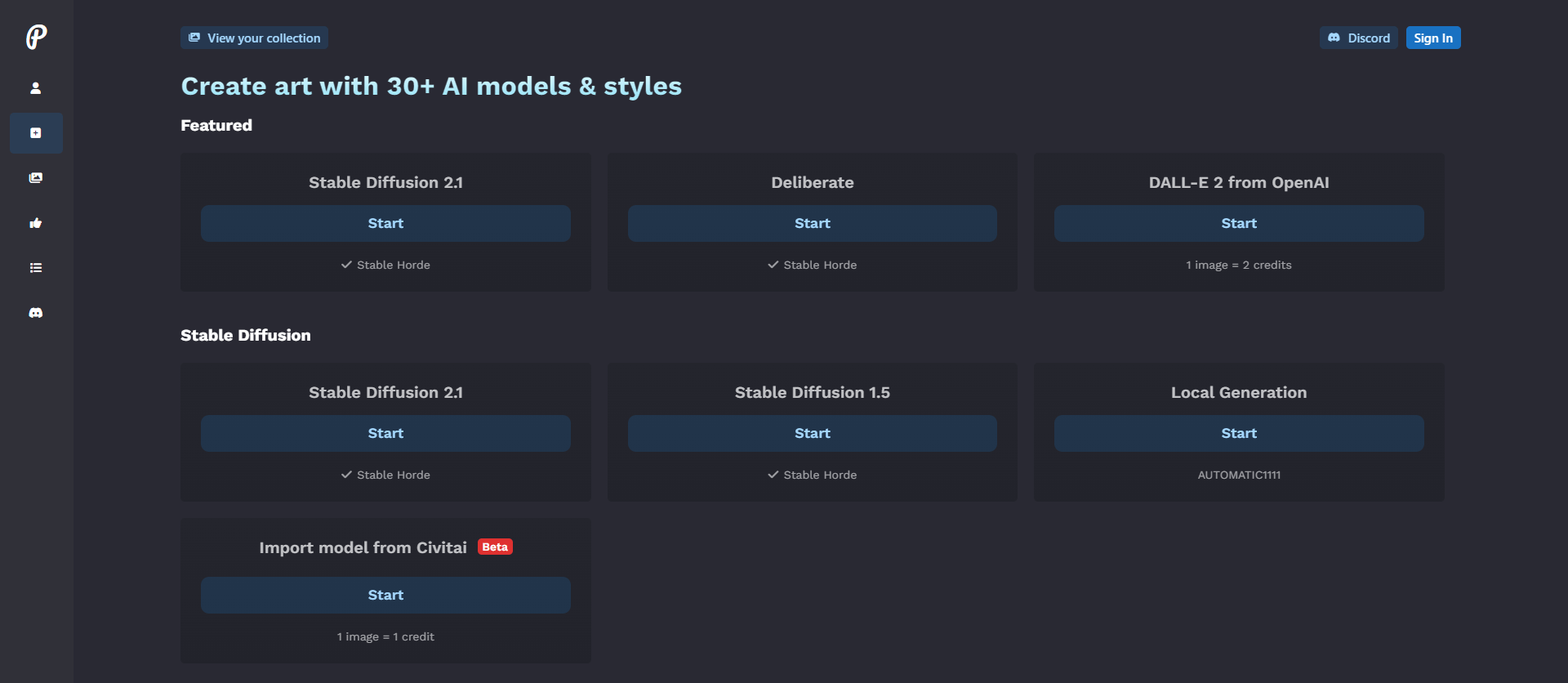This screenshot has height=683, width=1568.
Task: Click the Pixelz logo in sidebar
Action: coord(36,37)
